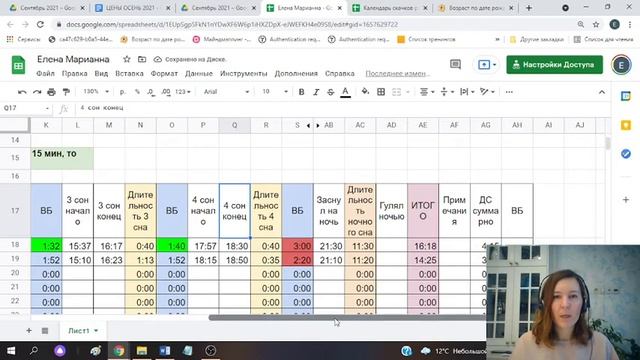Click the Google Sheets home logo
640x360 pixels.
tap(18, 65)
